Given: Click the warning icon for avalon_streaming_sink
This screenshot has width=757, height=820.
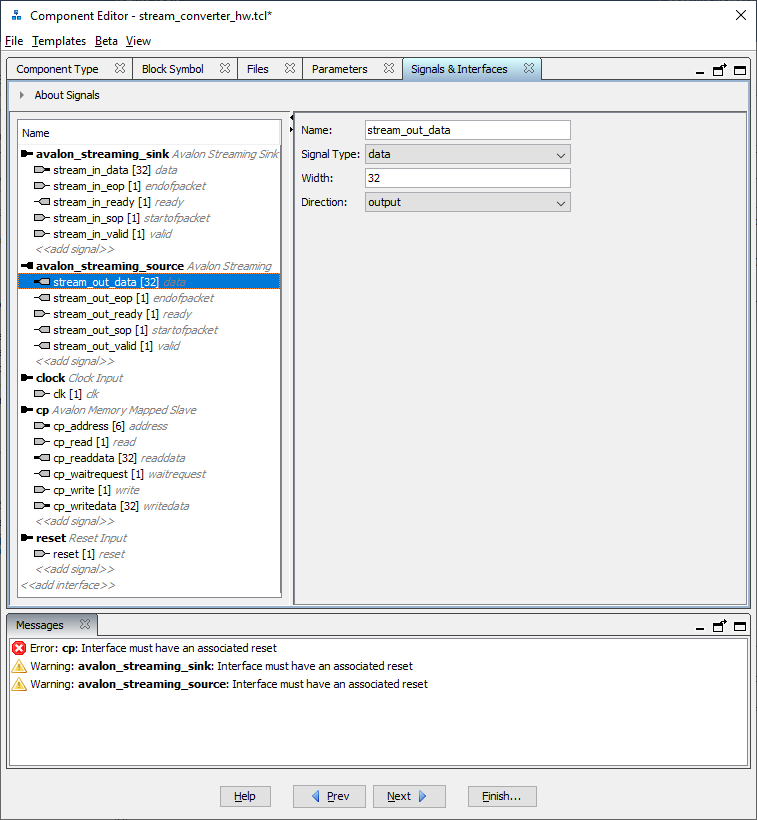Looking at the screenshot, I should point(19,666).
